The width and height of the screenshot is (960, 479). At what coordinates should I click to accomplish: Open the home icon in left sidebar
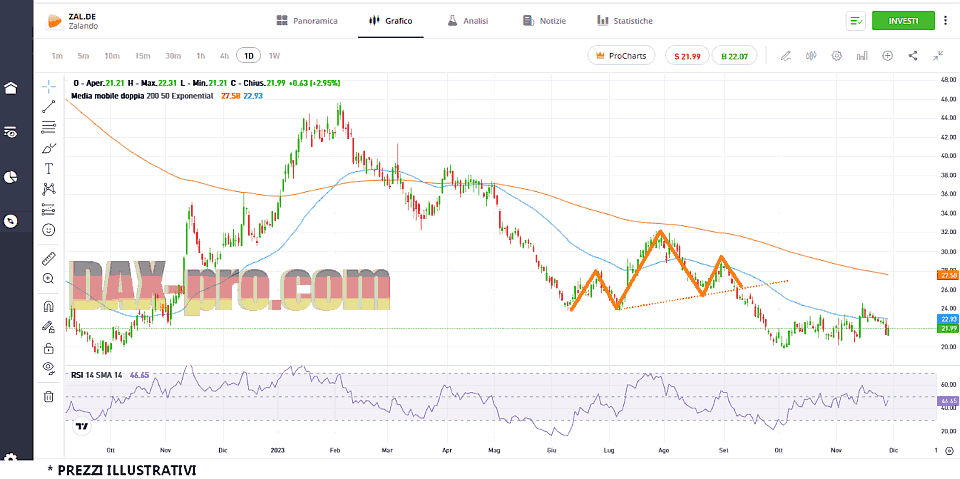10,88
